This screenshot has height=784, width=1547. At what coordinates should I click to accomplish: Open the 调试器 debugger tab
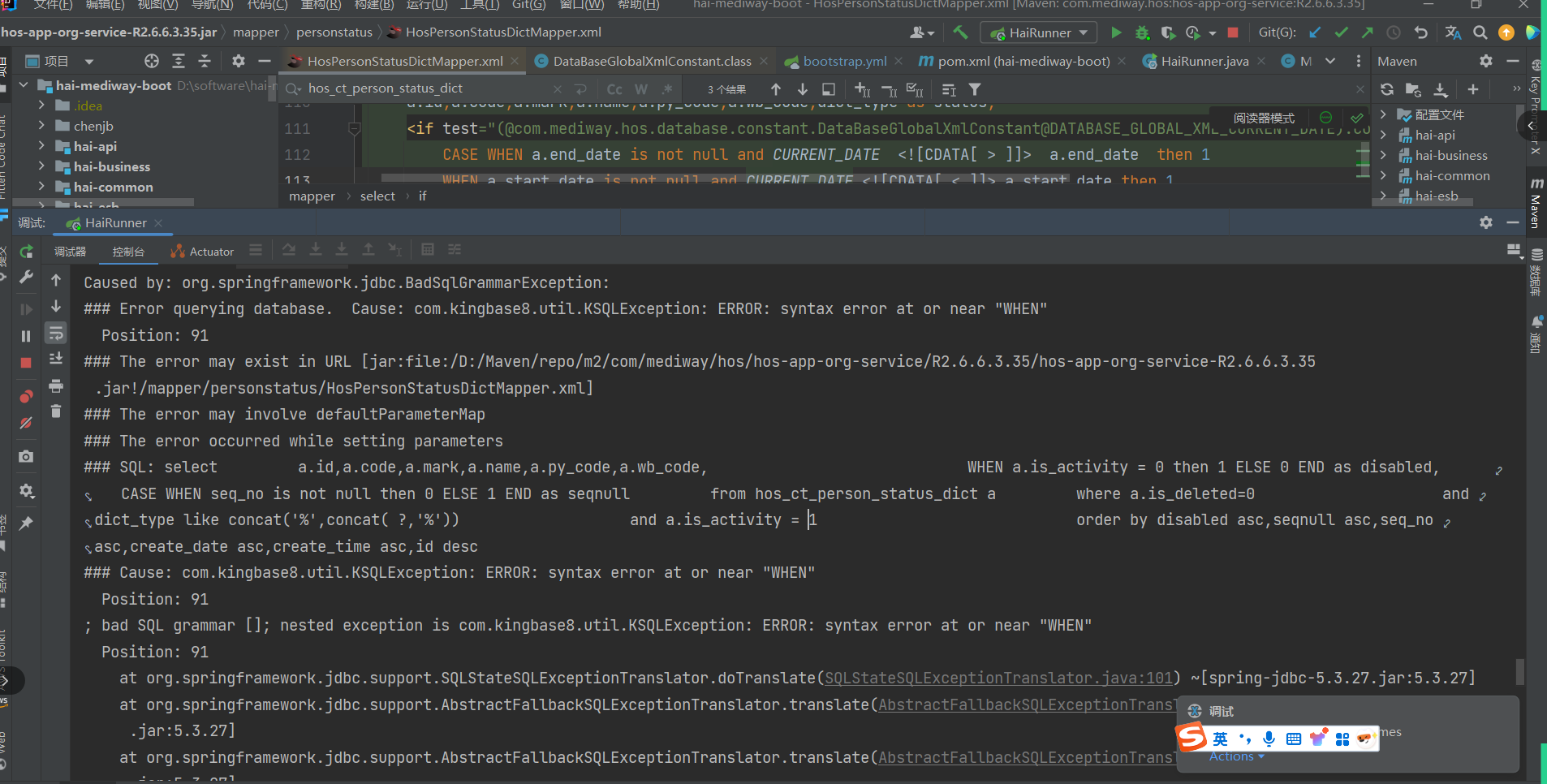[x=70, y=252]
